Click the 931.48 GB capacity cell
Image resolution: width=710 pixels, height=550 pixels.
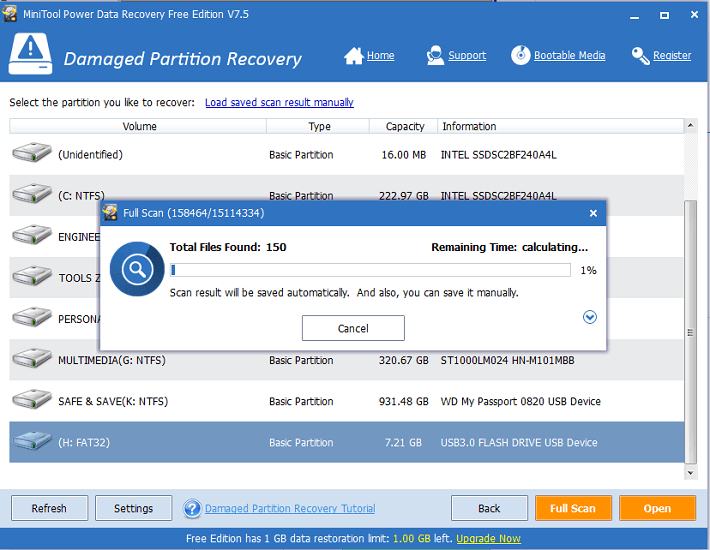click(x=403, y=402)
